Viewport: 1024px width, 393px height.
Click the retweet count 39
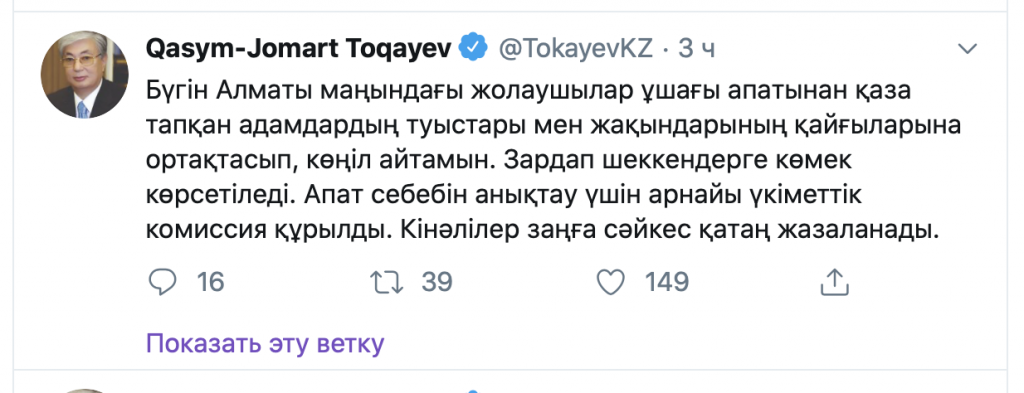click(437, 282)
